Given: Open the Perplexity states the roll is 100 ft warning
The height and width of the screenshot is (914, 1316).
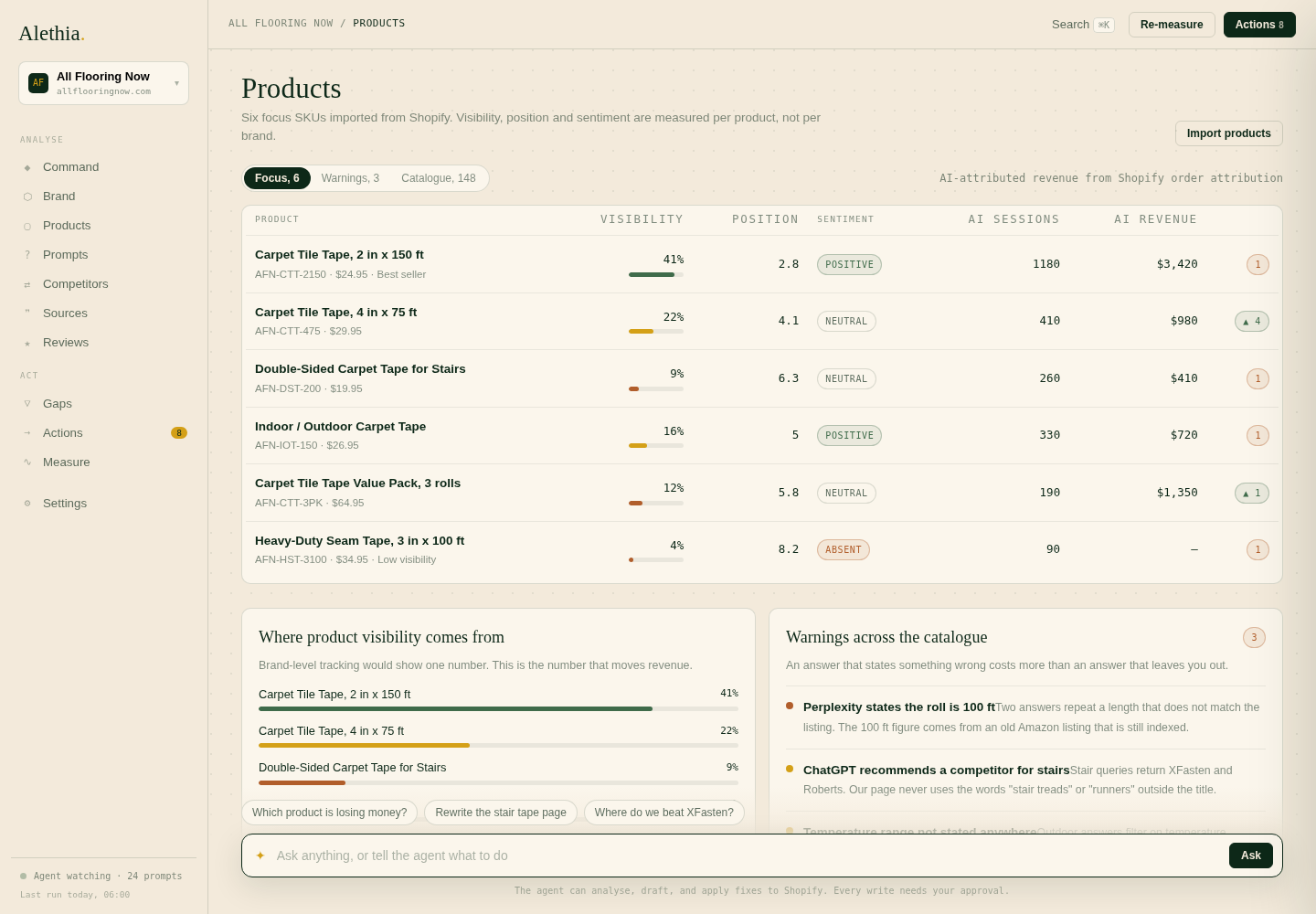Looking at the screenshot, I should tap(1025, 717).
